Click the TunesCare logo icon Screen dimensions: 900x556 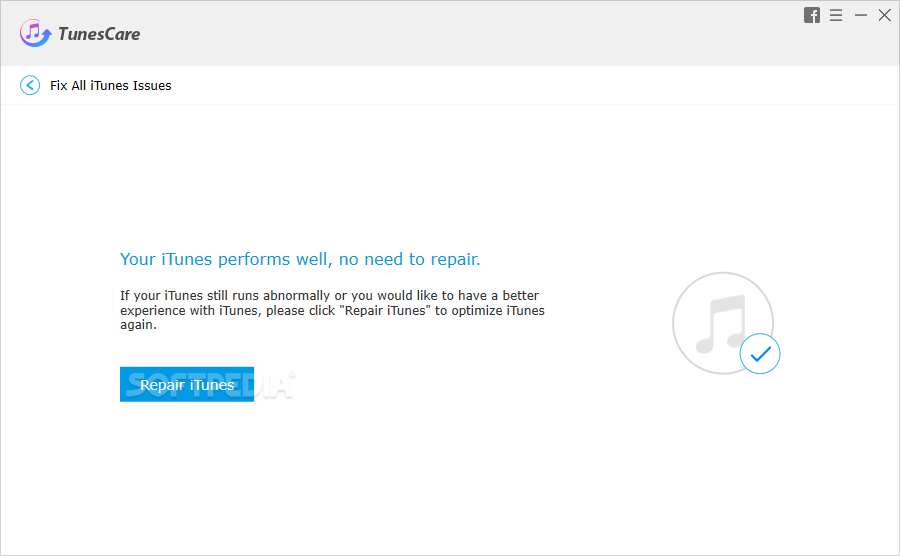pos(35,33)
